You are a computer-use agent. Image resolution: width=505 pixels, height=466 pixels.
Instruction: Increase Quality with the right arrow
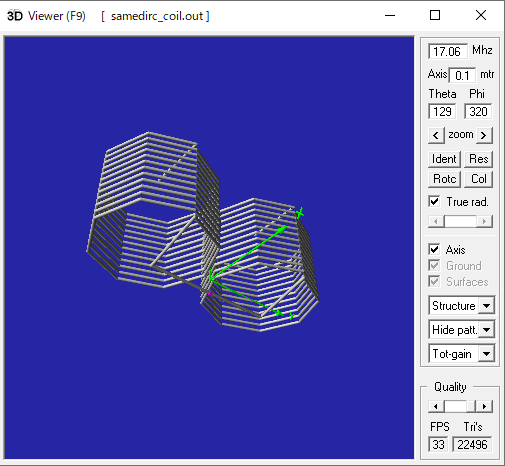[x=485, y=406]
